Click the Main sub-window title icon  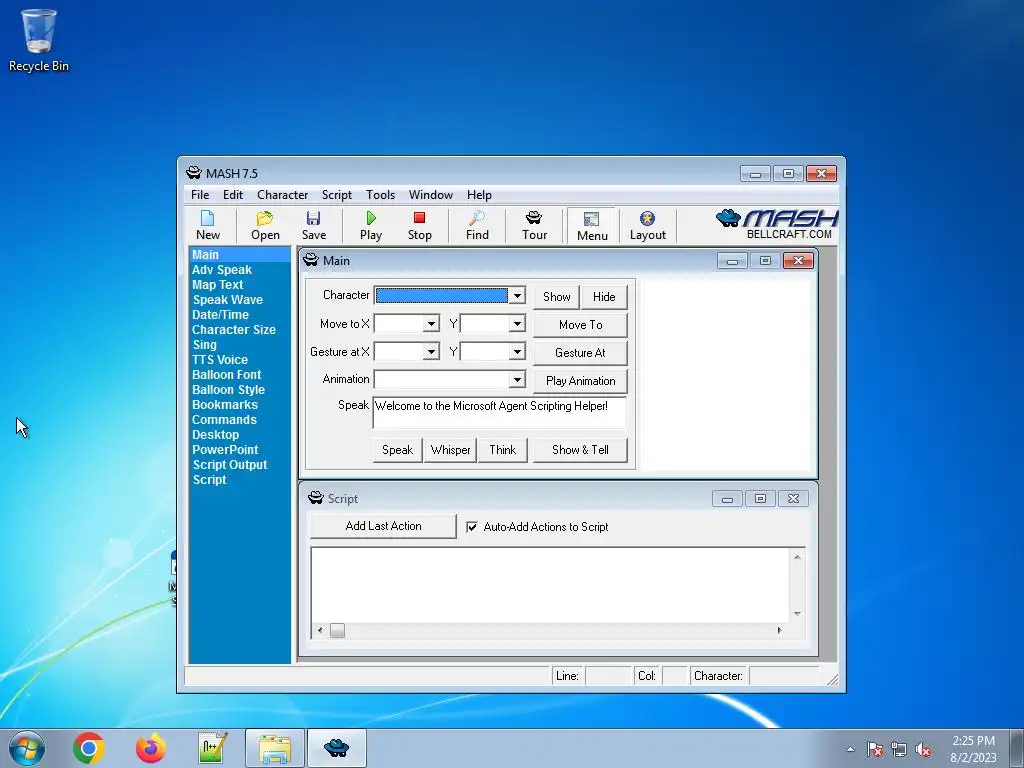coord(311,260)
